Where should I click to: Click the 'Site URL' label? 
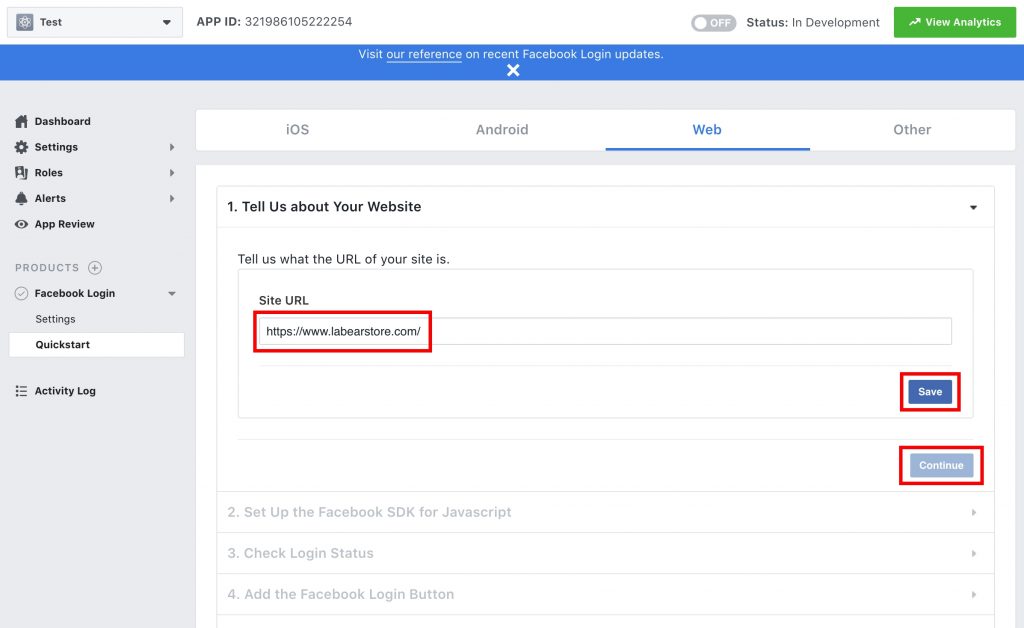pyautogui.click(x=283, y=300)
